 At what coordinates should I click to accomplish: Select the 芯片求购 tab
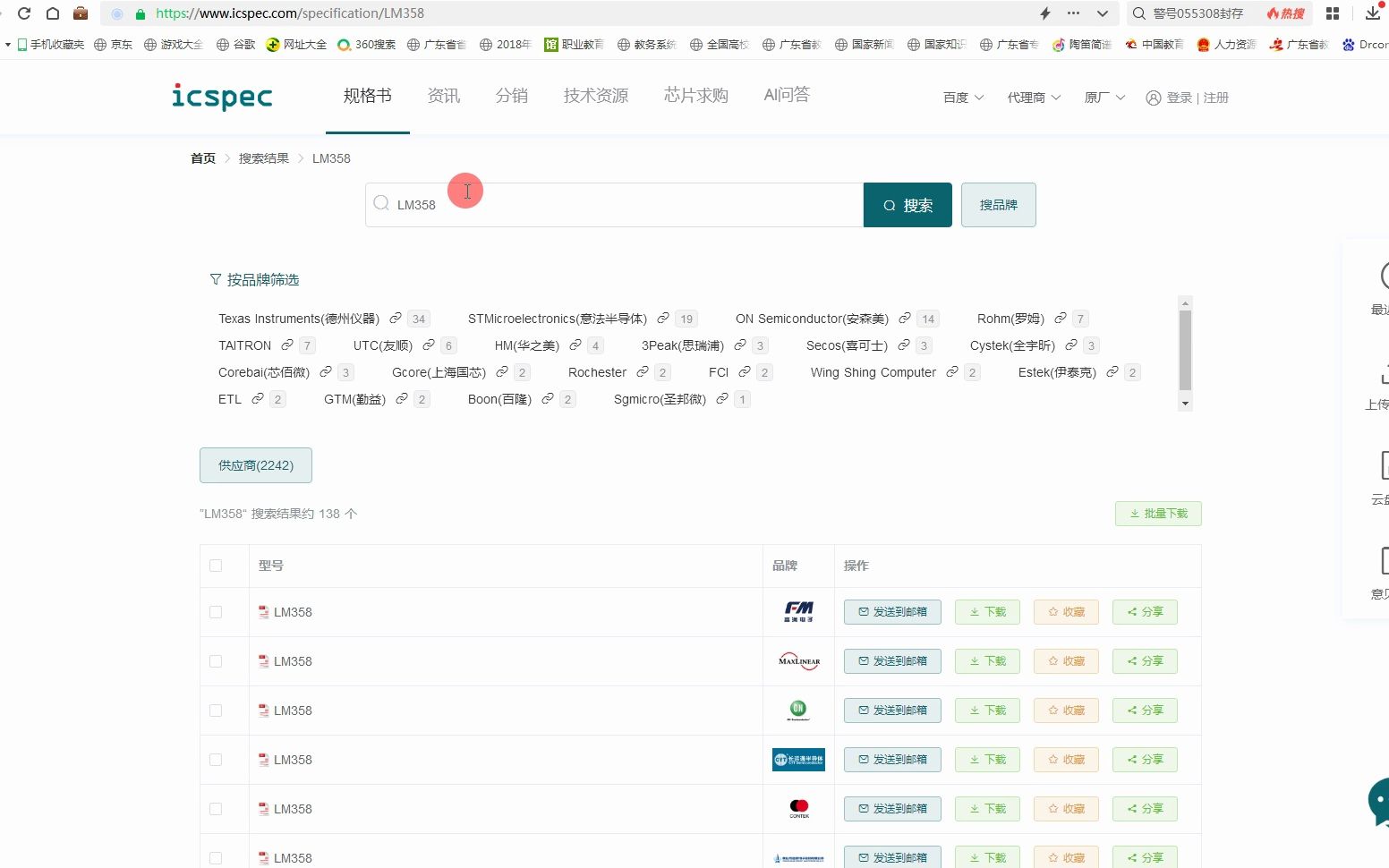[696, 96]
